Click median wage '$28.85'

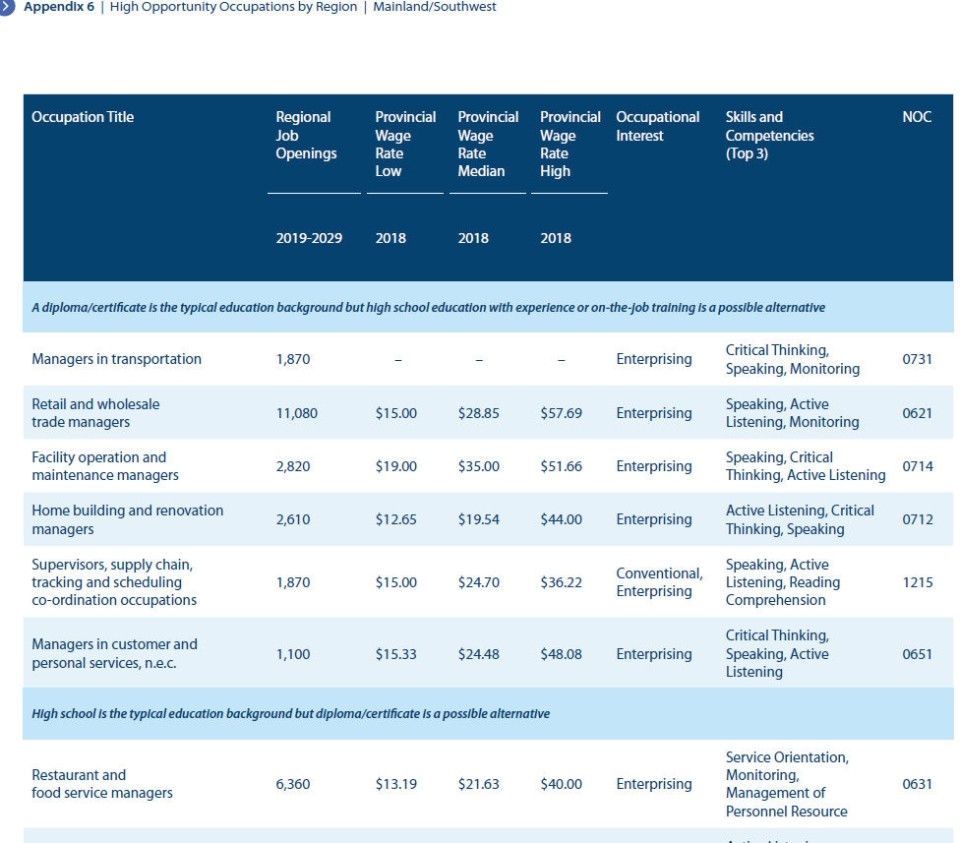[x=479, y=413]
